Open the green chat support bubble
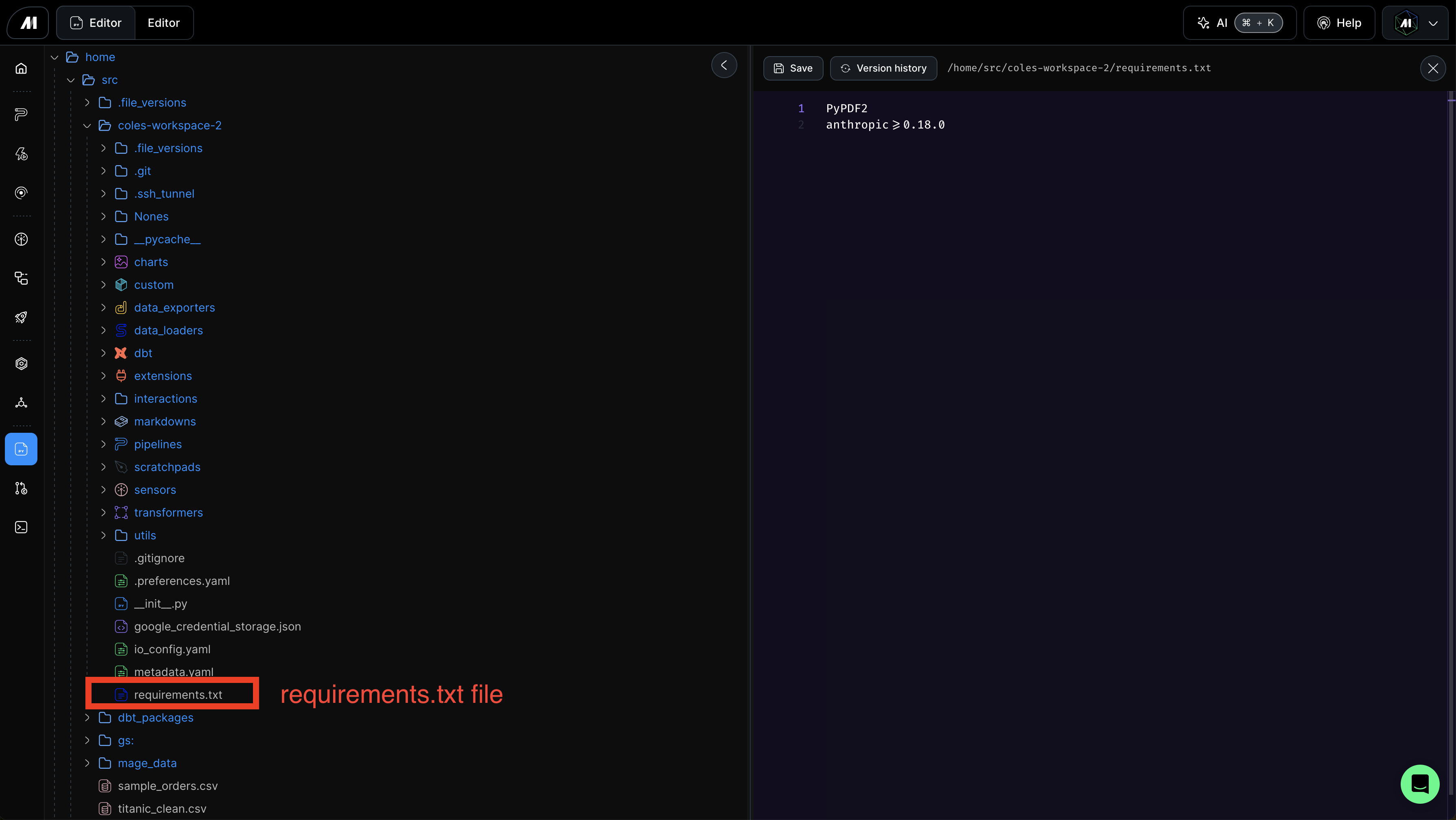This screenshot has height=820, width=1456. [x=1419, y=784]
